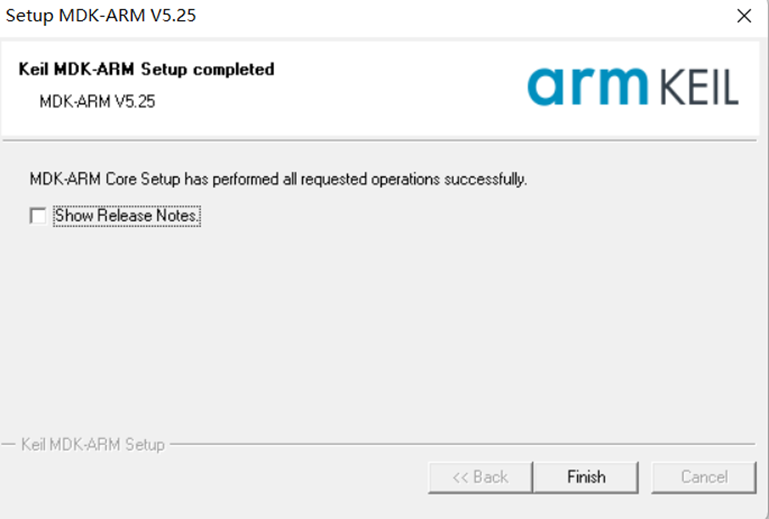Click the "Setup MDK-ARM V5.25" title bar text
Viewport: 769px width, 519px height.
coord(94,16)
